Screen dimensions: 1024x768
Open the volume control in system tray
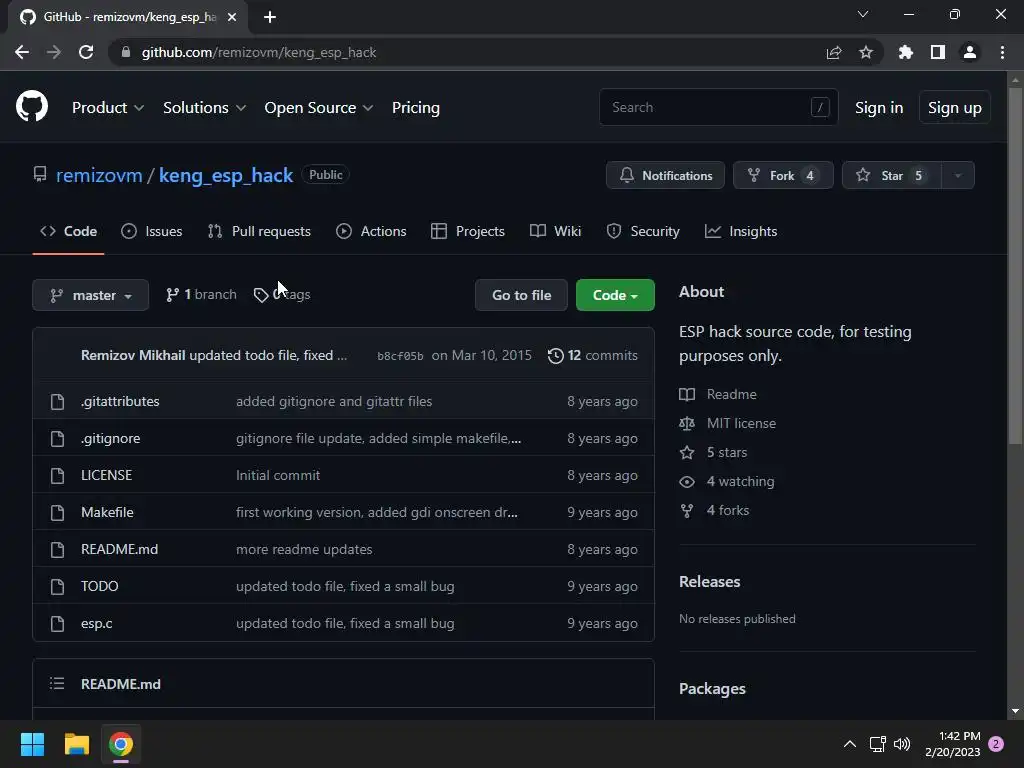coord(902,744)
